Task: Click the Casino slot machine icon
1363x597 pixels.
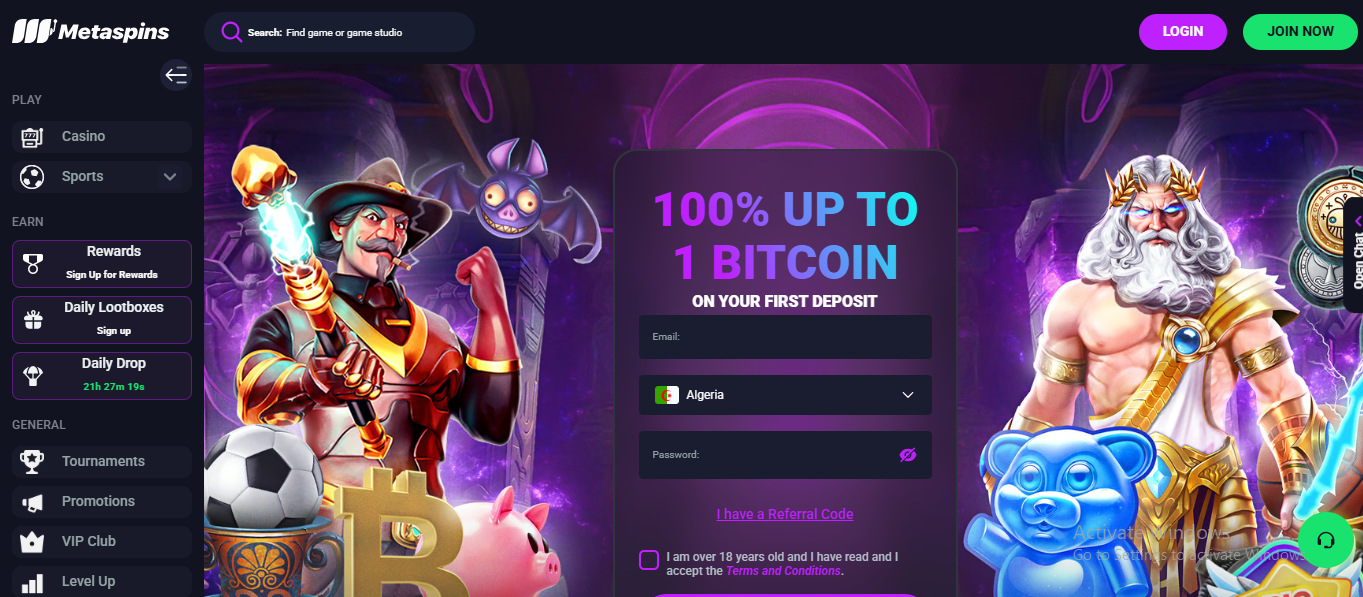Action: pyautogui.click(x=32, y=136)
